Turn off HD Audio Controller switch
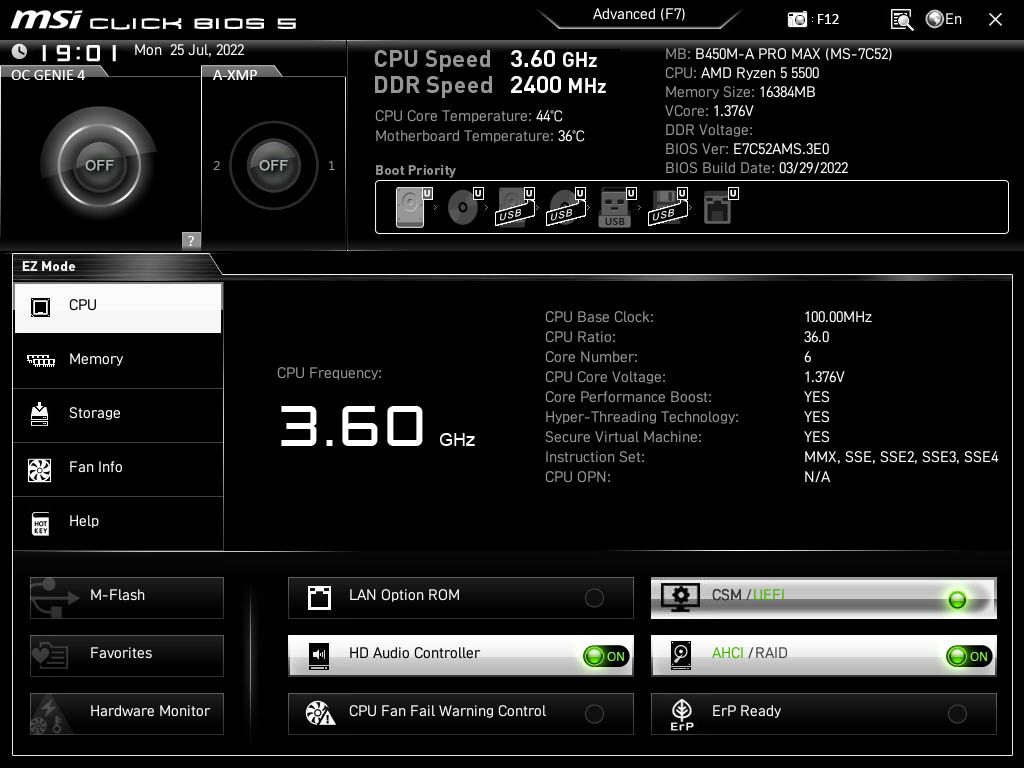Image resolution: width=1024 pixels, height=768 pixels. coord(606,656)
